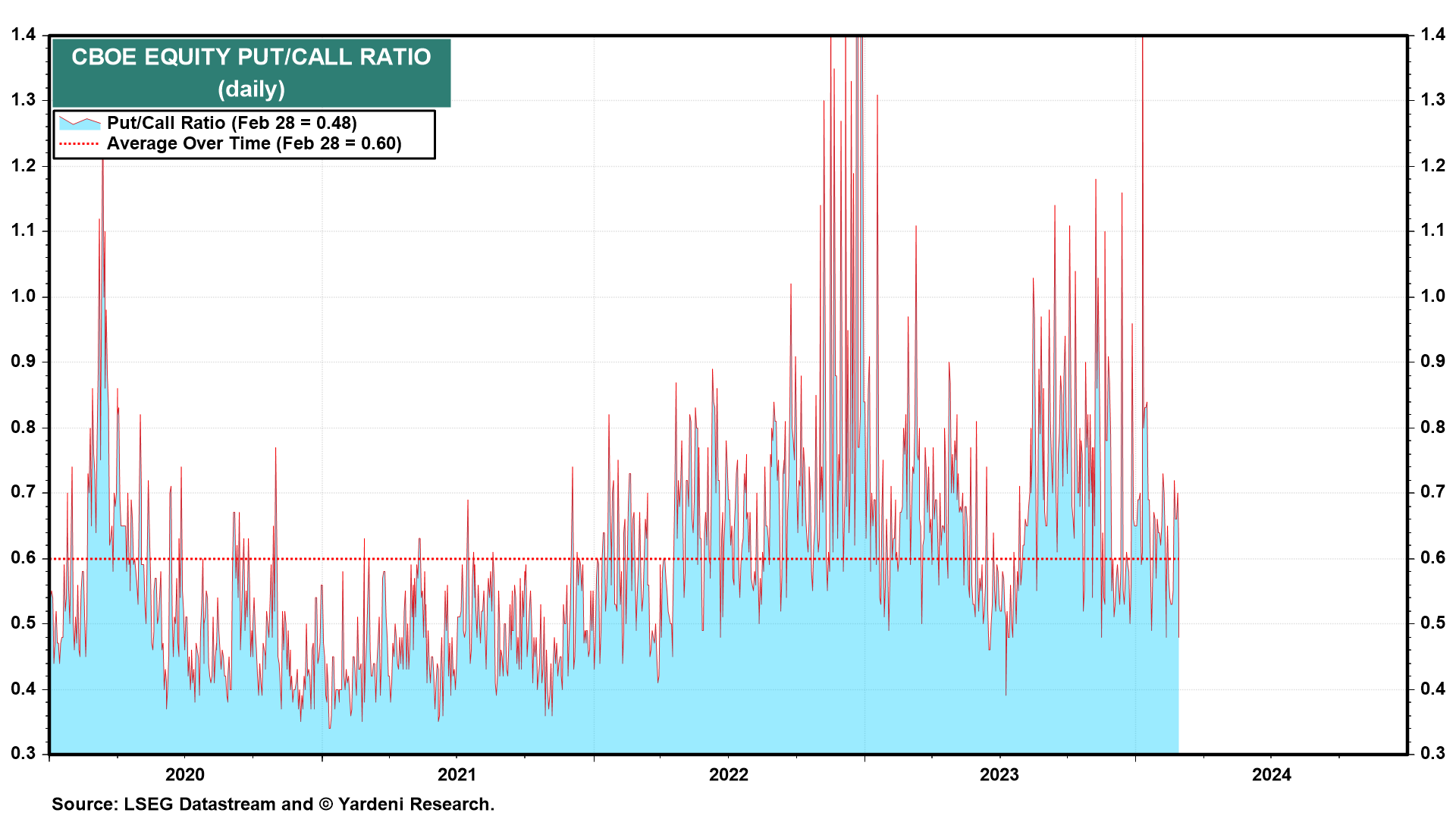The image size is (1456, 819).
Task: Click the left axis 0.6 label
Action: (23, 558)
